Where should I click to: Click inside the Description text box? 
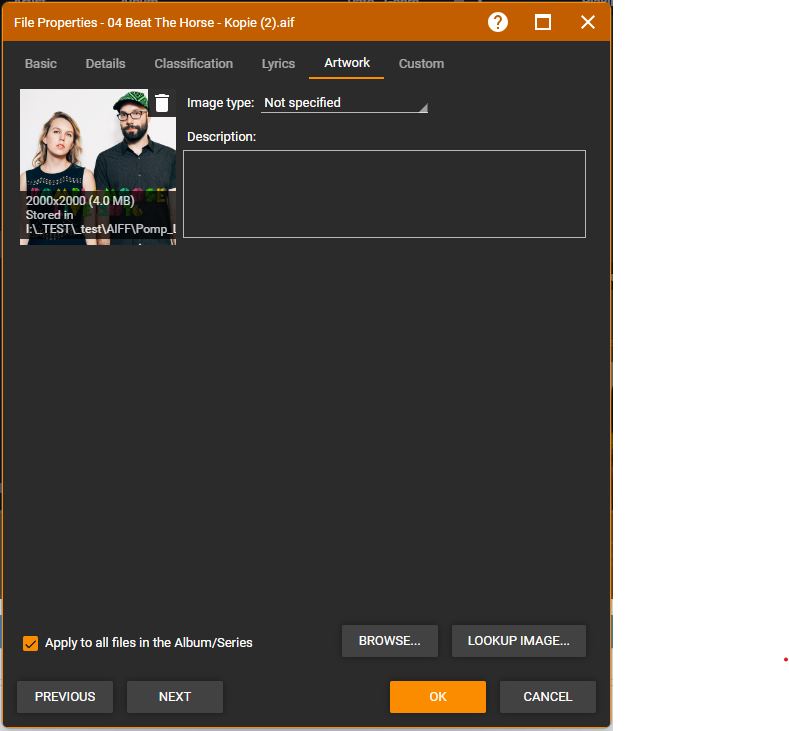[x=384, y=194]
